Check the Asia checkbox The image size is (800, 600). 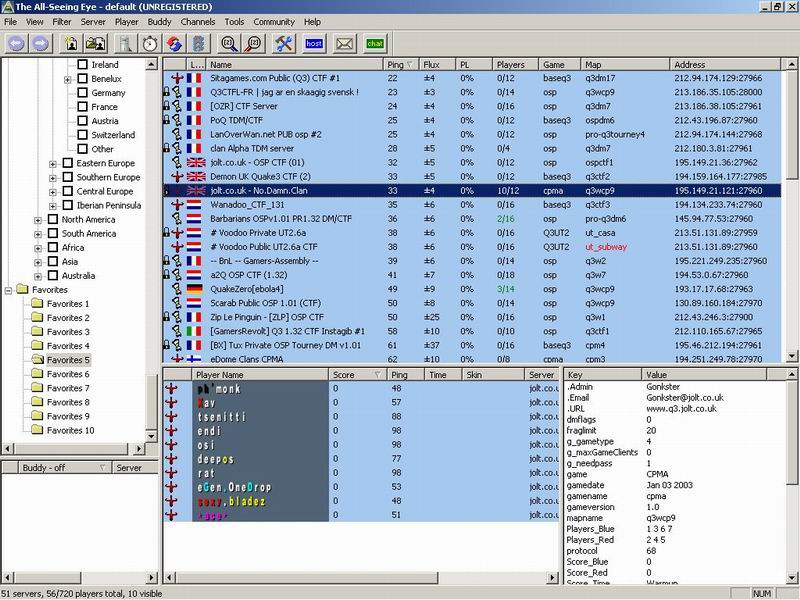click(53, 261)
